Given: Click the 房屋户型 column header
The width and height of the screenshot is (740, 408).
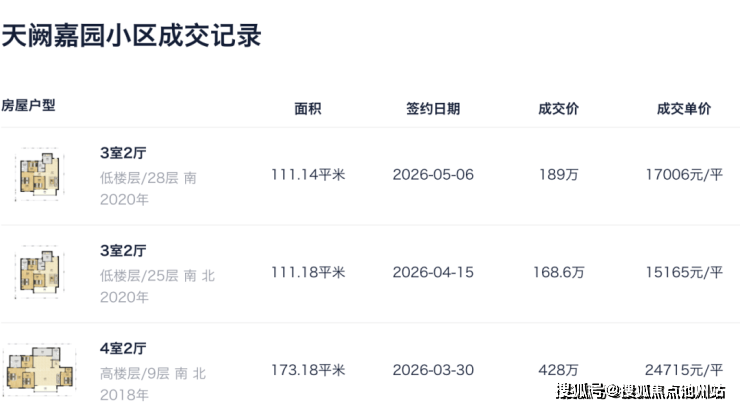Looking at the screenshot, I should 28,105.
